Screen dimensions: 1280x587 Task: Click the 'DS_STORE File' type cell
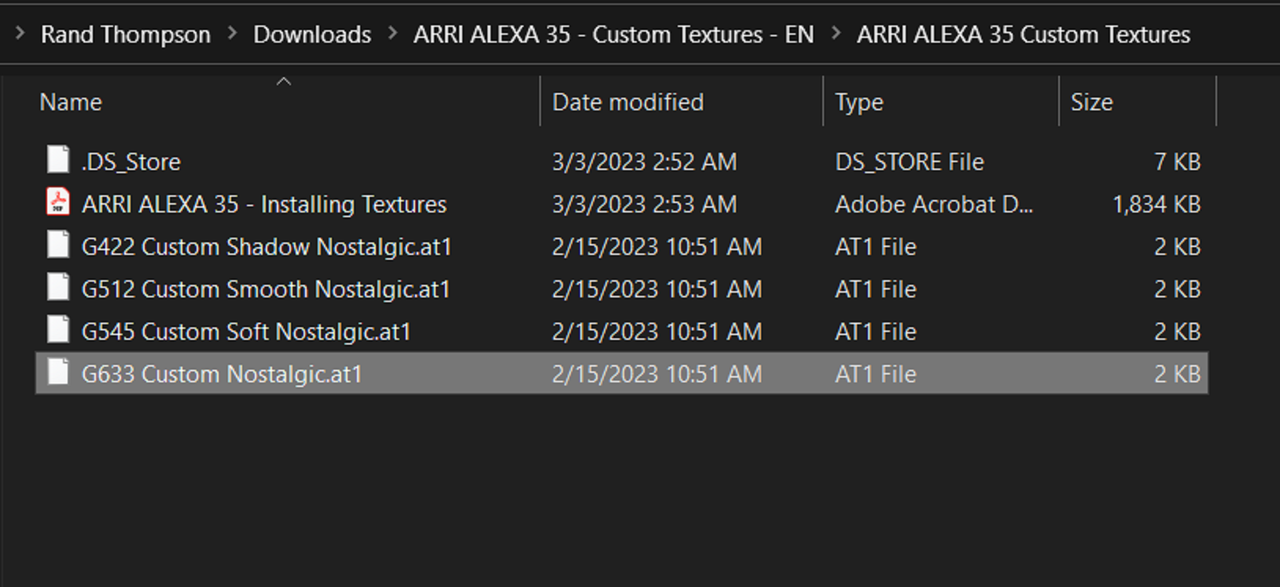click(x=909, y=161)
